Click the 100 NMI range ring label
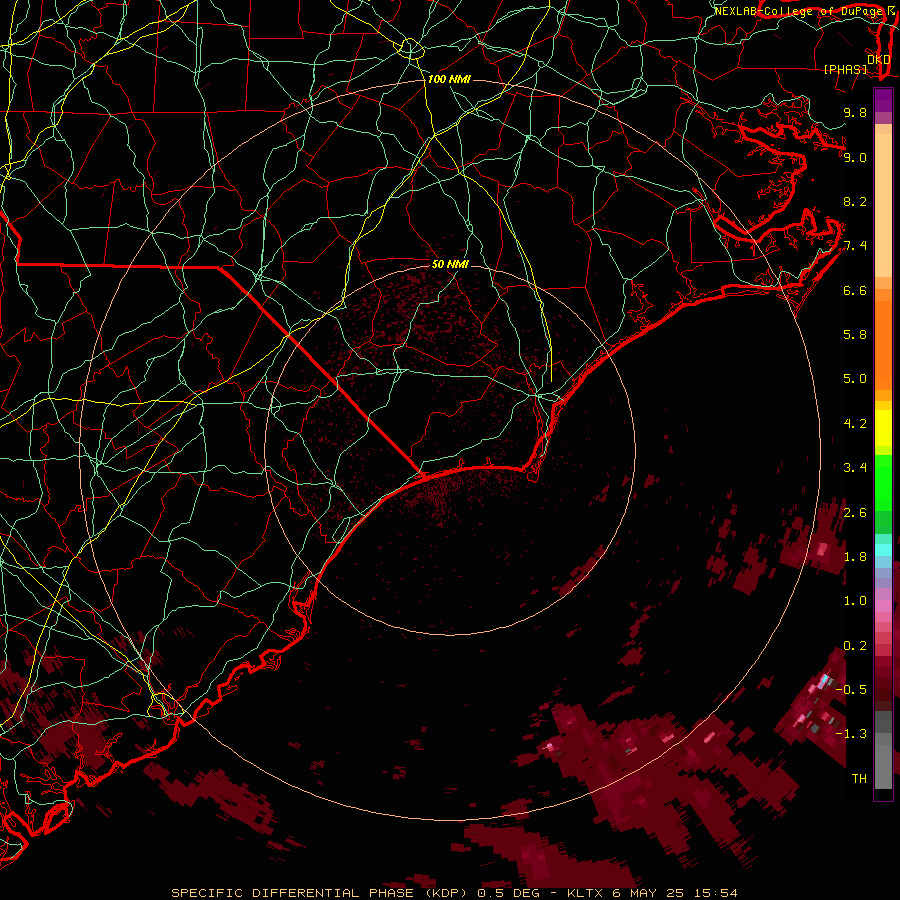Image resolution: width=900 pixels, height=900 pixels. click(449, 79)
